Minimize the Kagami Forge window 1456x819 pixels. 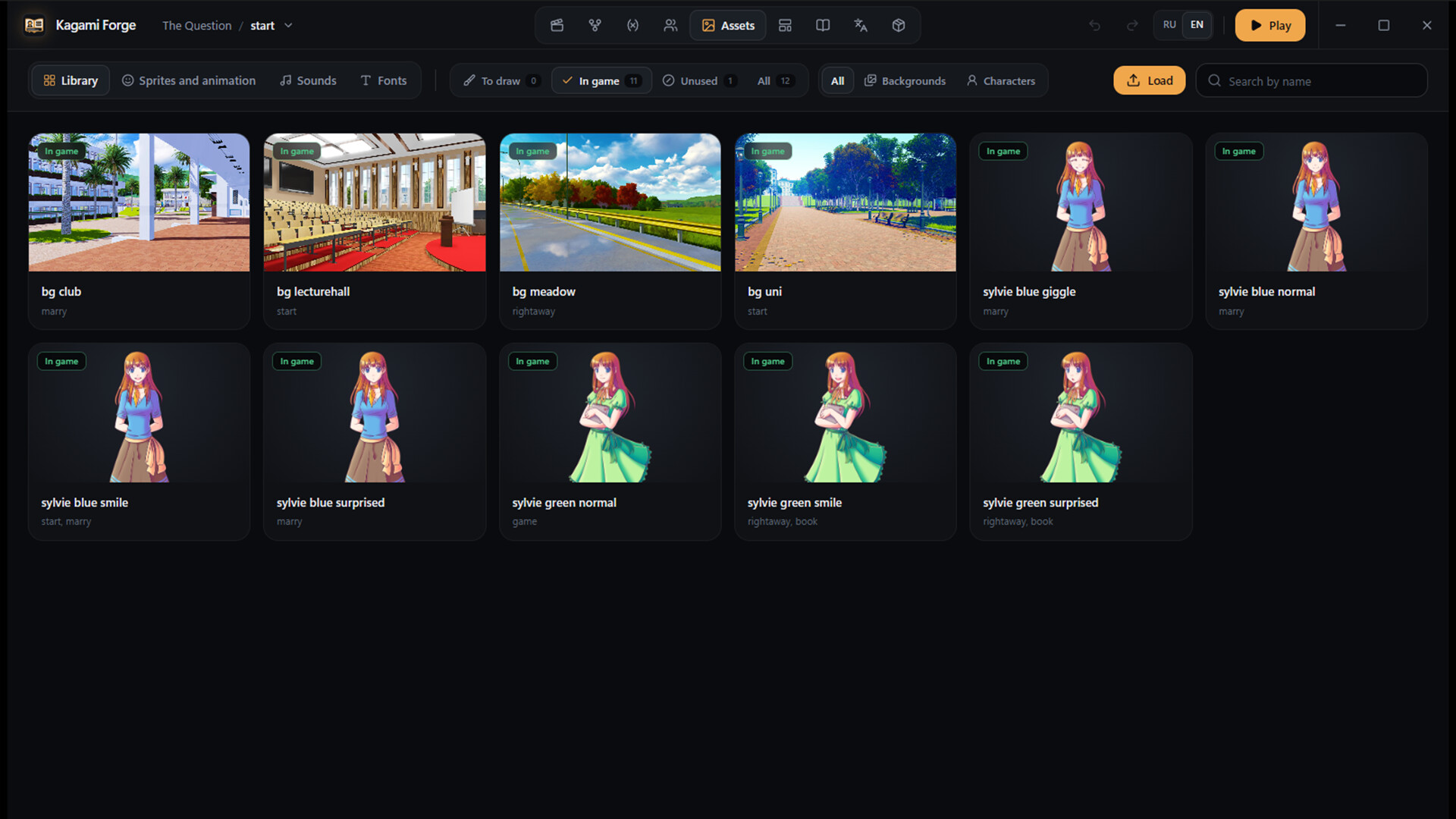click(x=1340, y=25)
